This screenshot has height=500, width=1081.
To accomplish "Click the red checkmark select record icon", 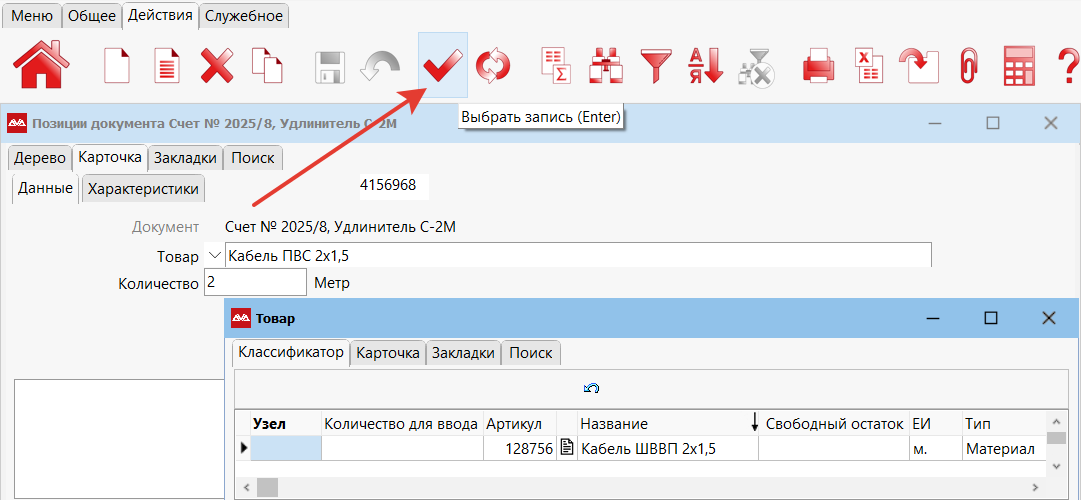I will click(441, 66).
